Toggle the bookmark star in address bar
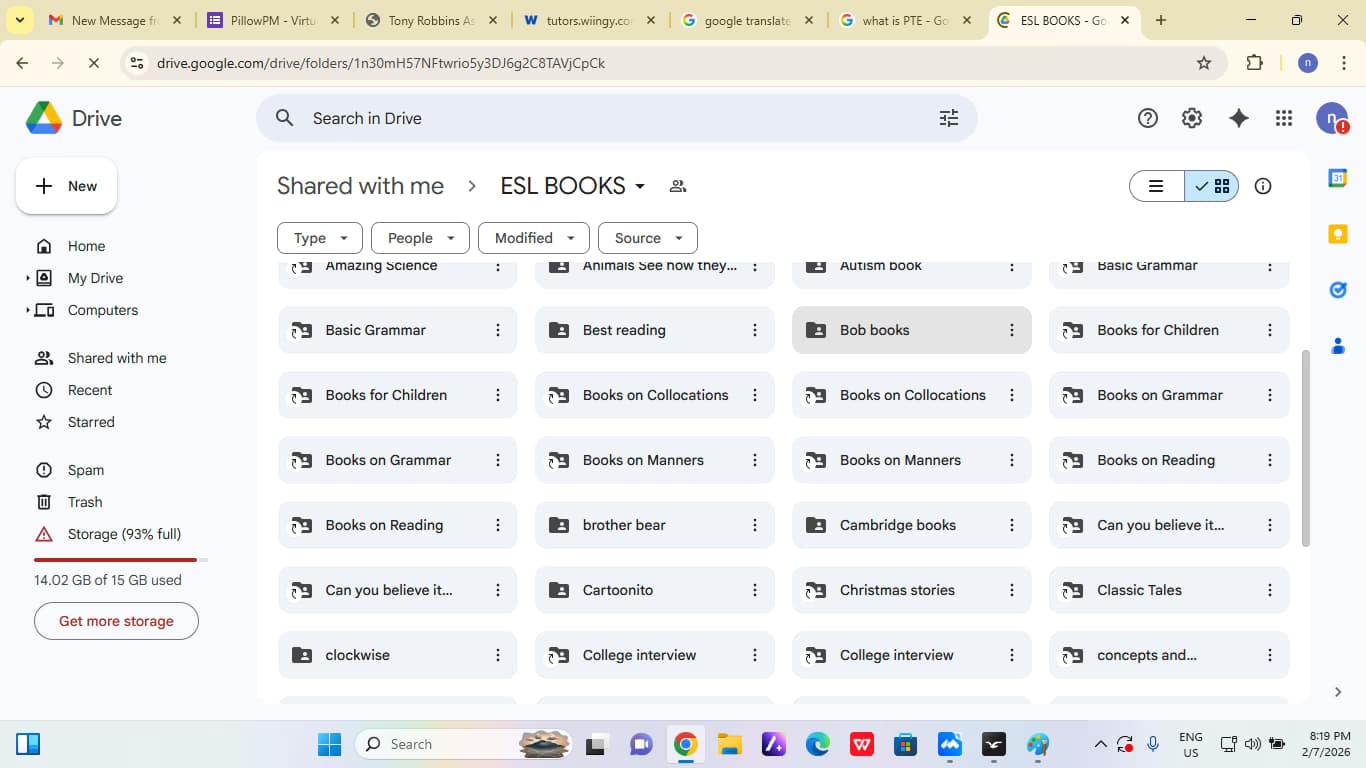 point(1205,62)
